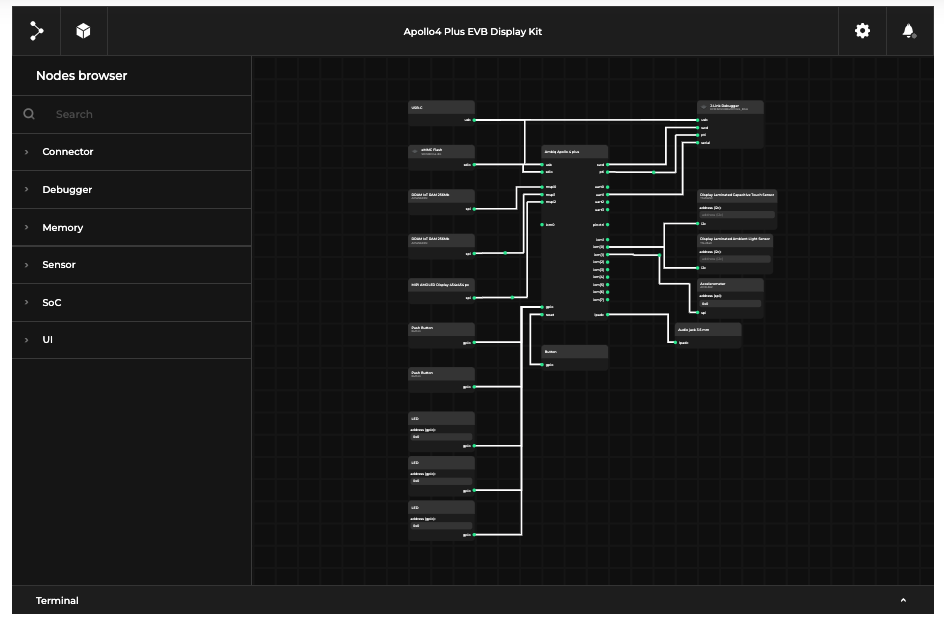Expand the Sensor category
The height and width of the screenshot is (624, 944).
[58, 265]
